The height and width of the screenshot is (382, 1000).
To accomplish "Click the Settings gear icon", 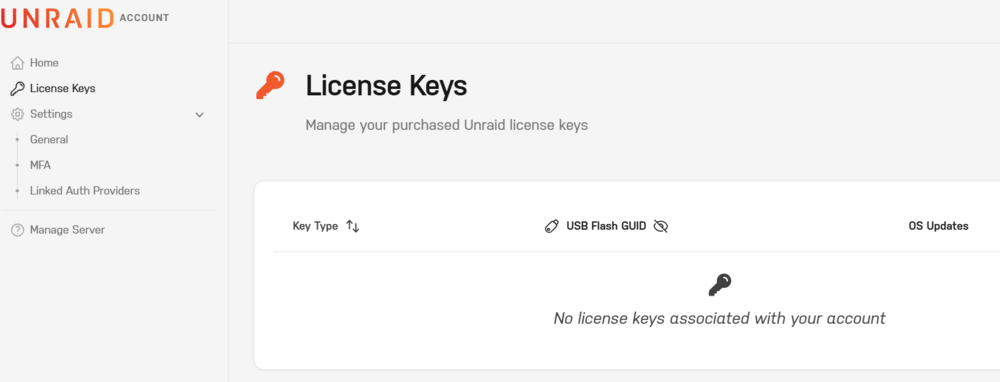I will tap(17, 114).
